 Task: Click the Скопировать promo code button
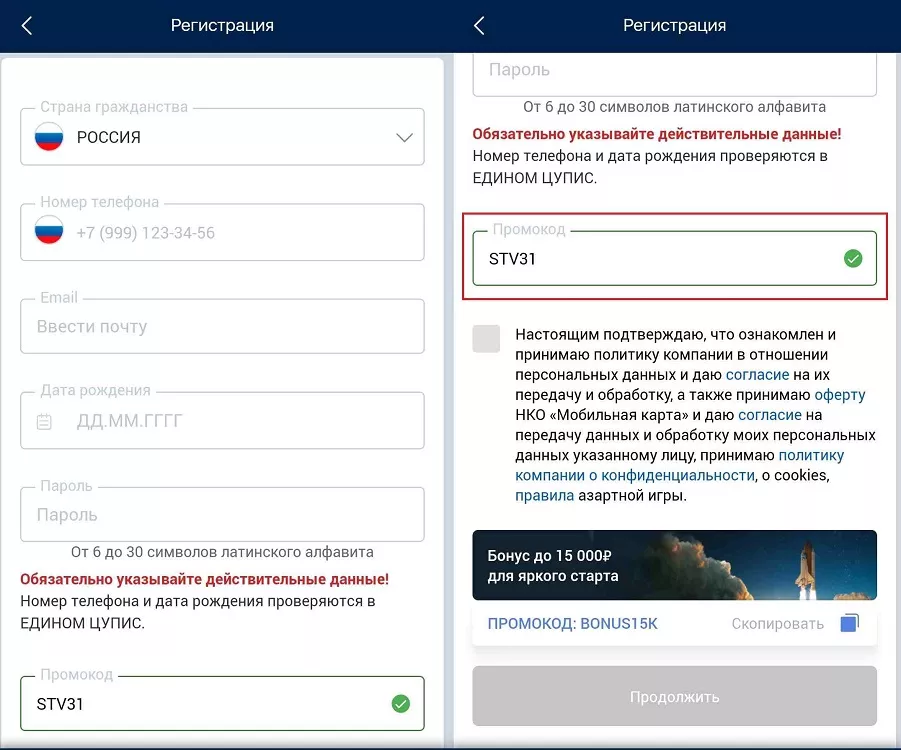(x=777, y=624)
